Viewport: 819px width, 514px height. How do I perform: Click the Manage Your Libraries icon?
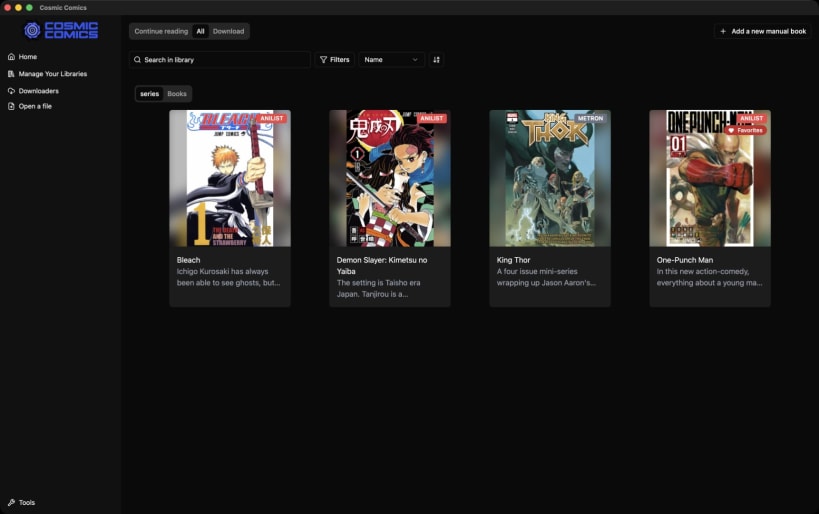point(11,74)
